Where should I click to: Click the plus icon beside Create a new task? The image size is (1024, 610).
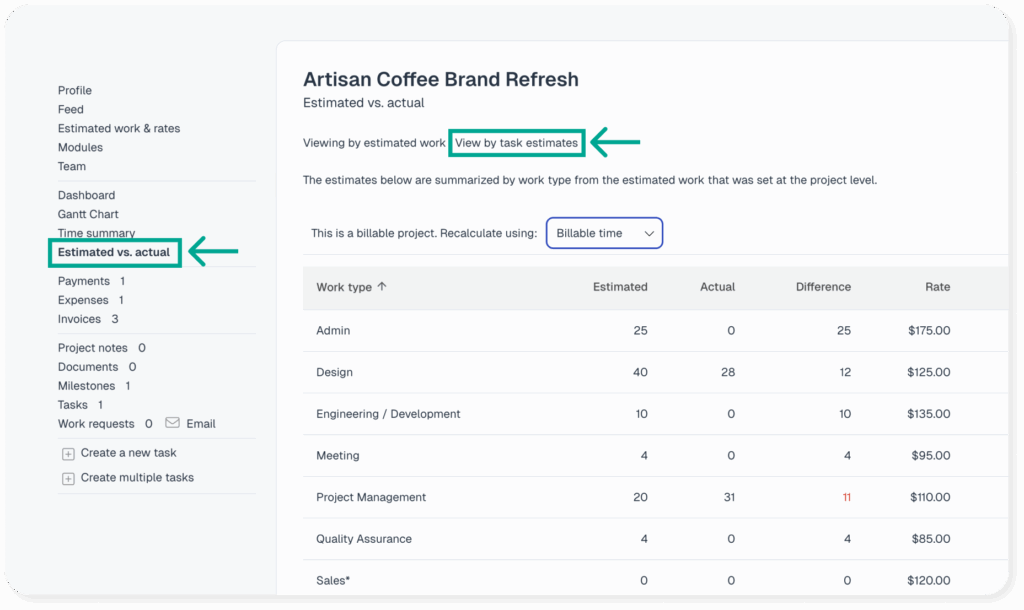click(68, 454)
